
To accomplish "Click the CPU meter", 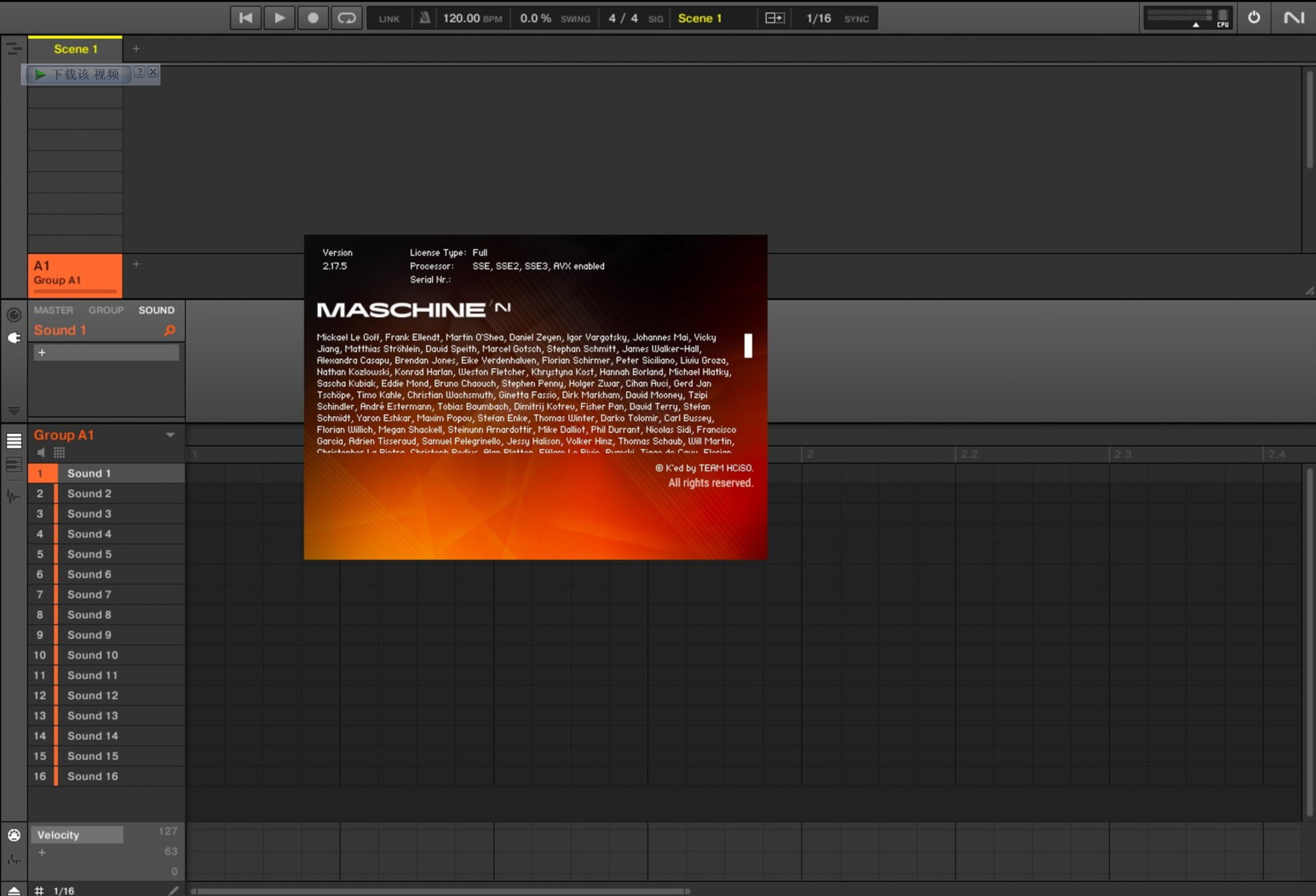I will pos(1222,18).
